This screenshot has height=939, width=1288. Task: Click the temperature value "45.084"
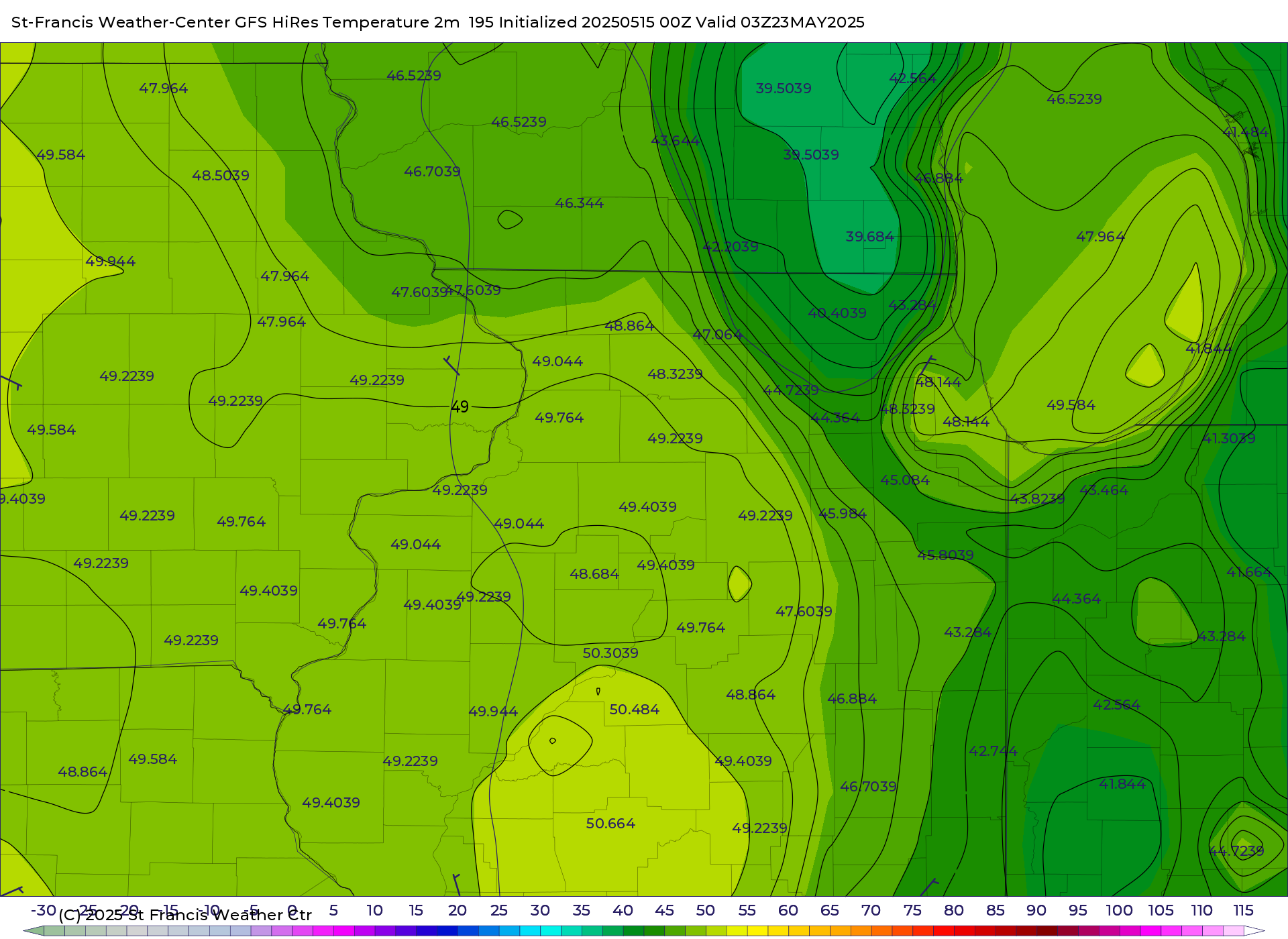pyautogui.click(x=905, y=480)
